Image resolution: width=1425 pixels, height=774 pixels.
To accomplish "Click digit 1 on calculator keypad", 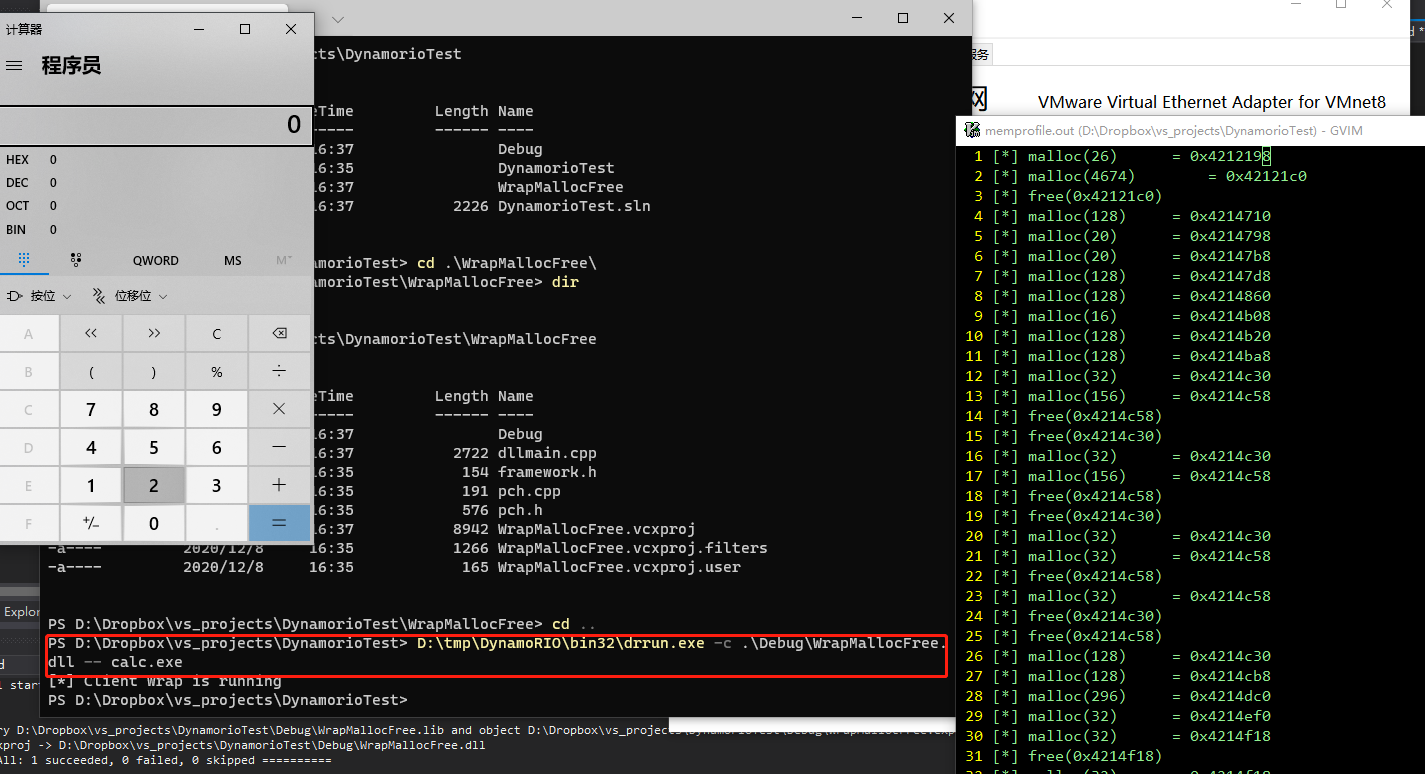I will 91,485.
